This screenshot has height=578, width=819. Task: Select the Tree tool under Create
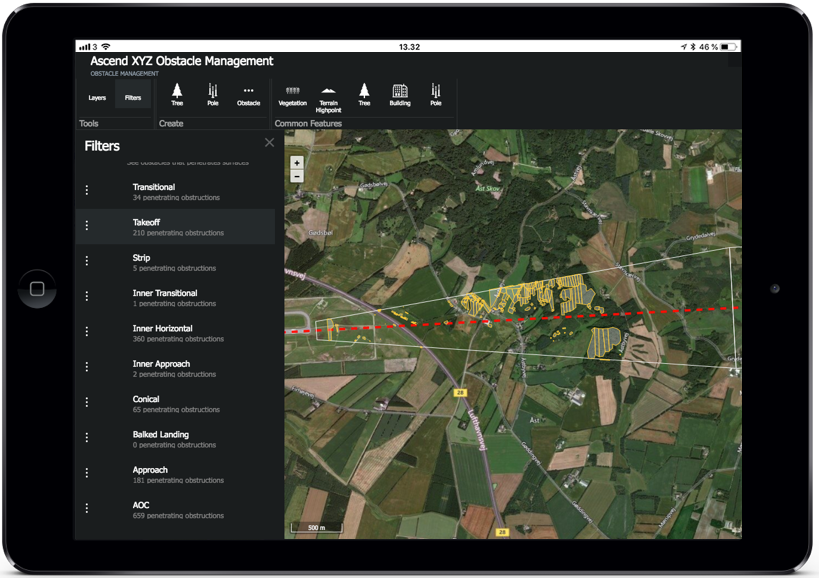[x=177, y=95]
